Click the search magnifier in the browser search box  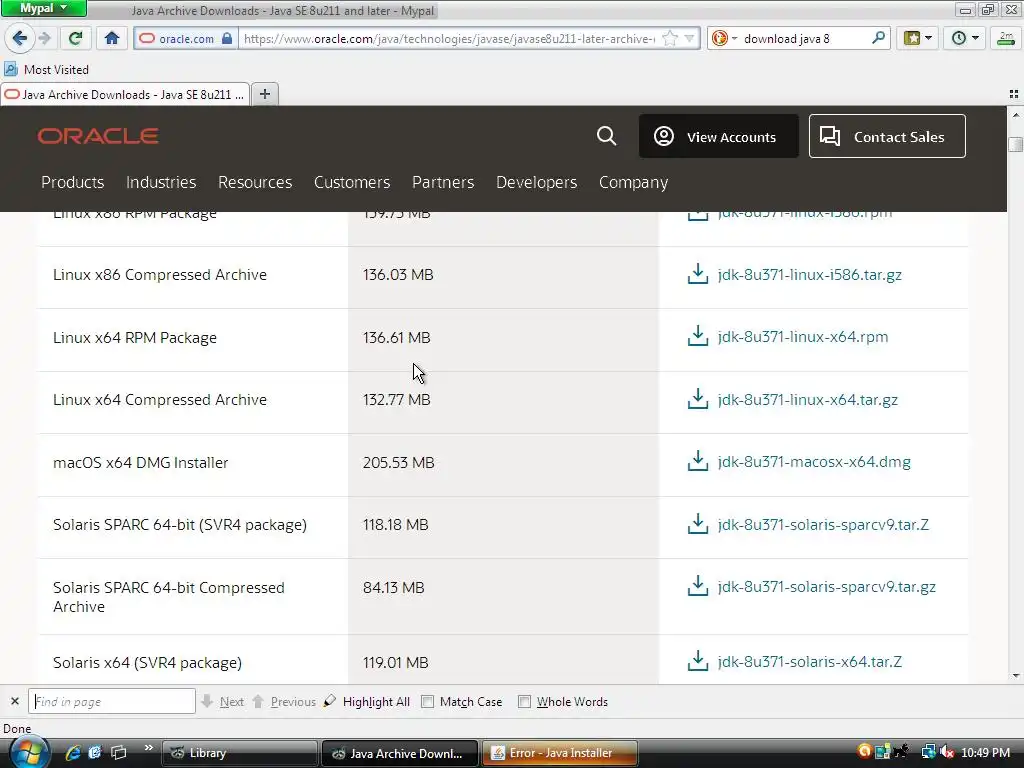click(x=878, y=39)
